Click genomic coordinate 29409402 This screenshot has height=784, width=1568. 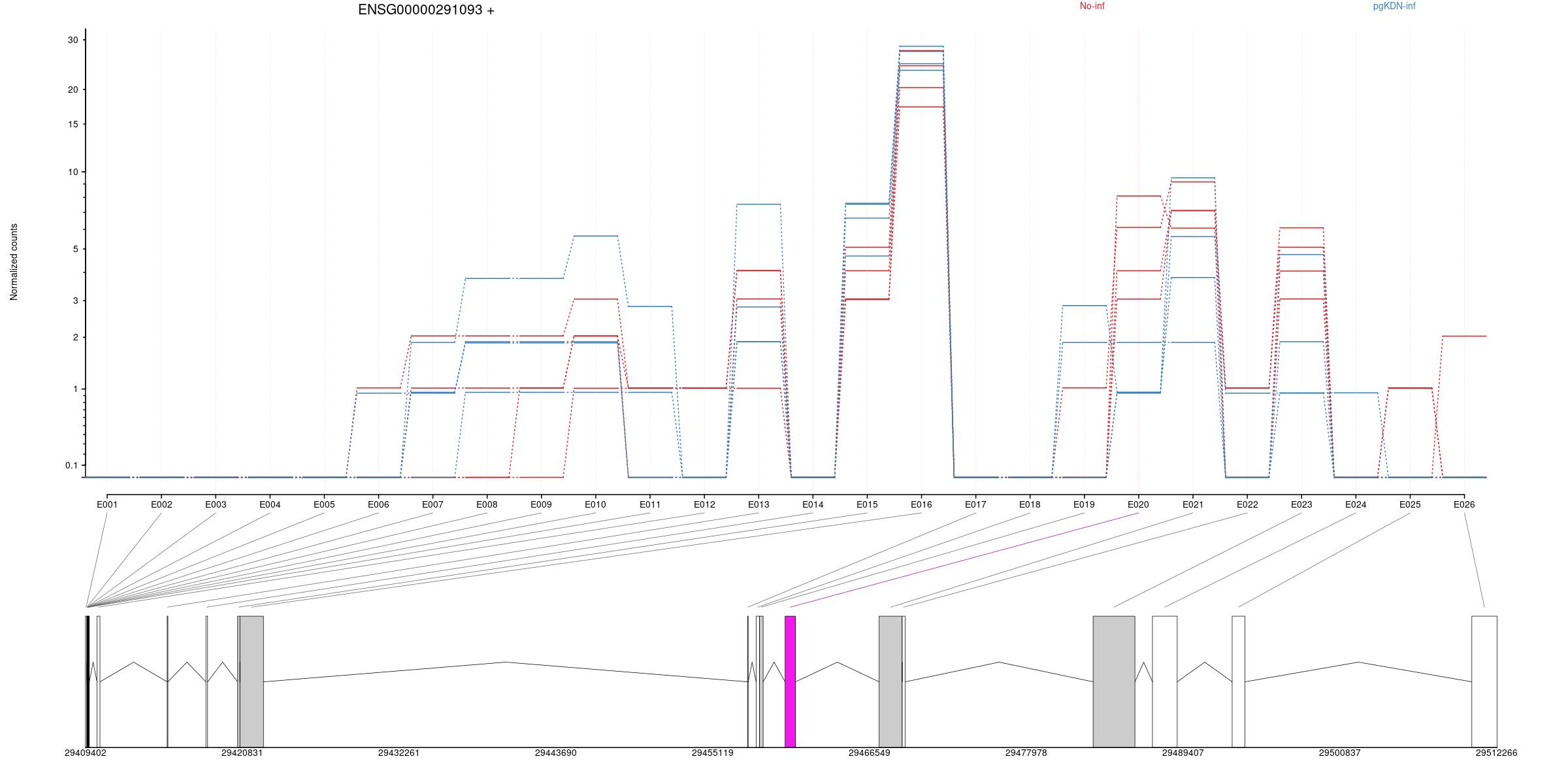click(86, 753)
